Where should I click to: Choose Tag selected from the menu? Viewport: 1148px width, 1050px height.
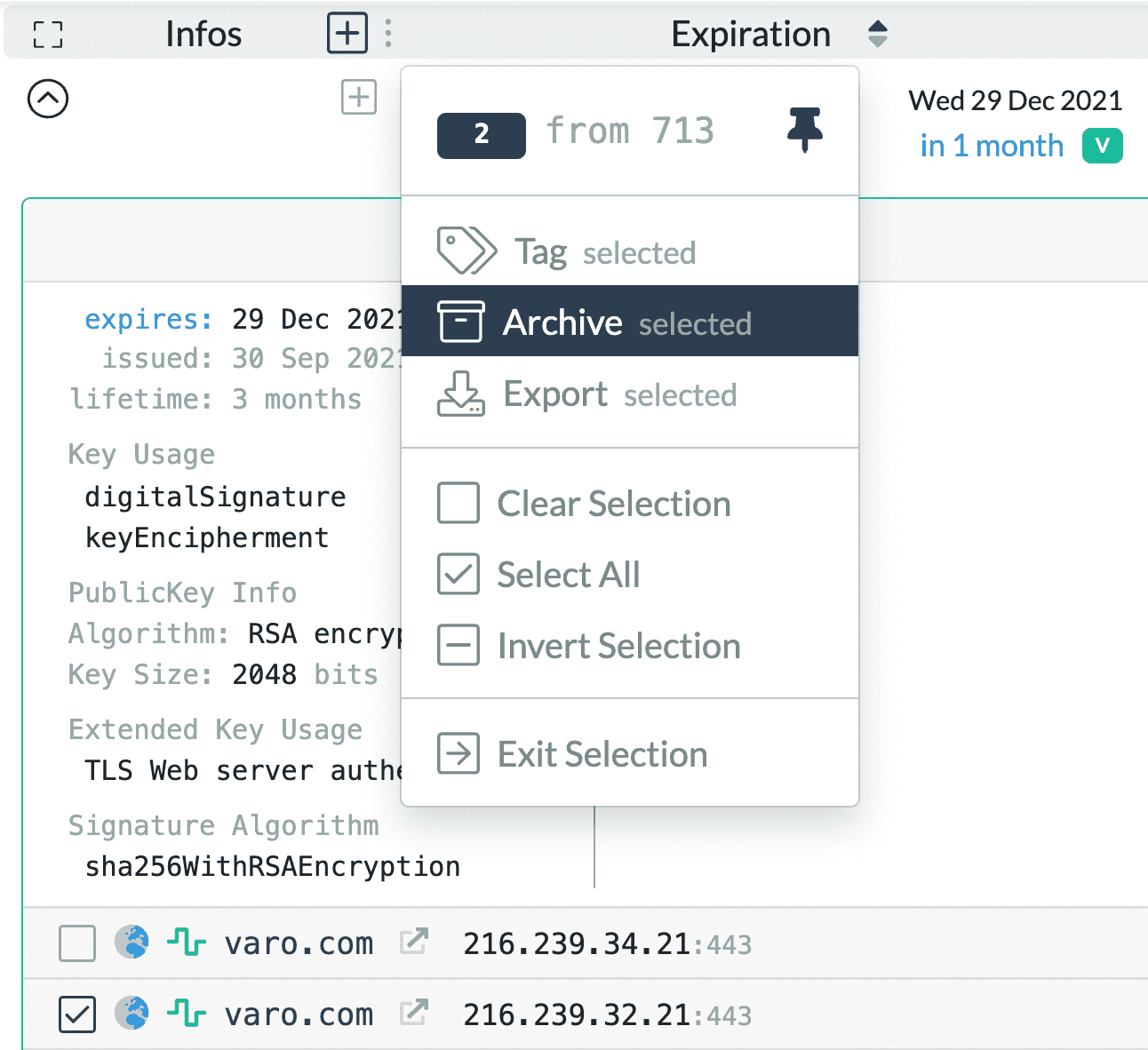coord(604,252)
